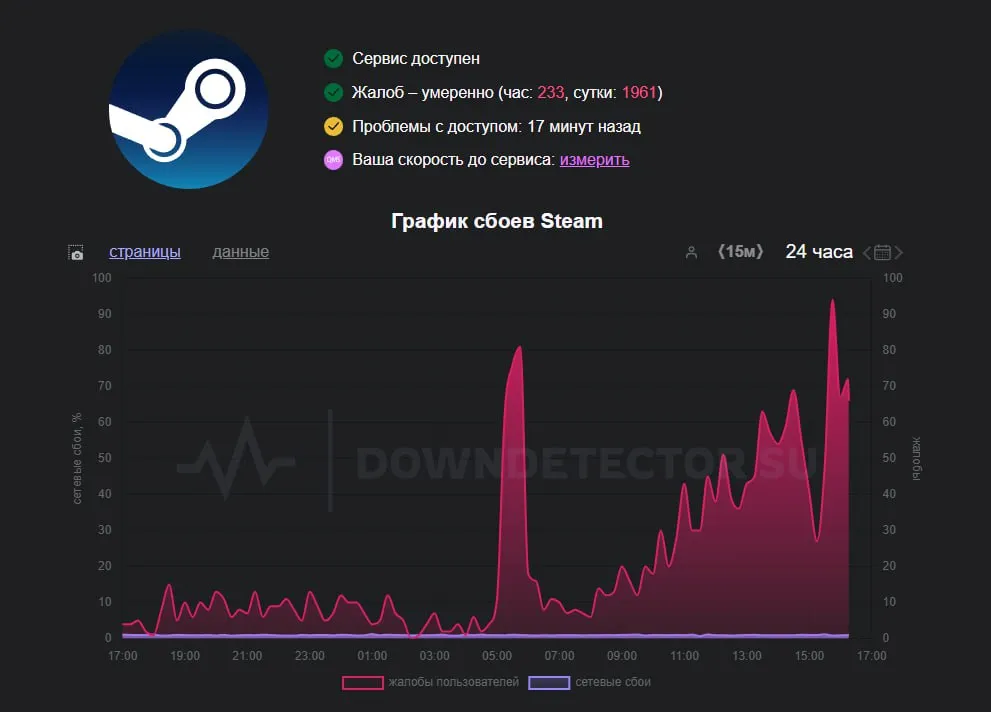Click the Steam logo image

[188, 109]
